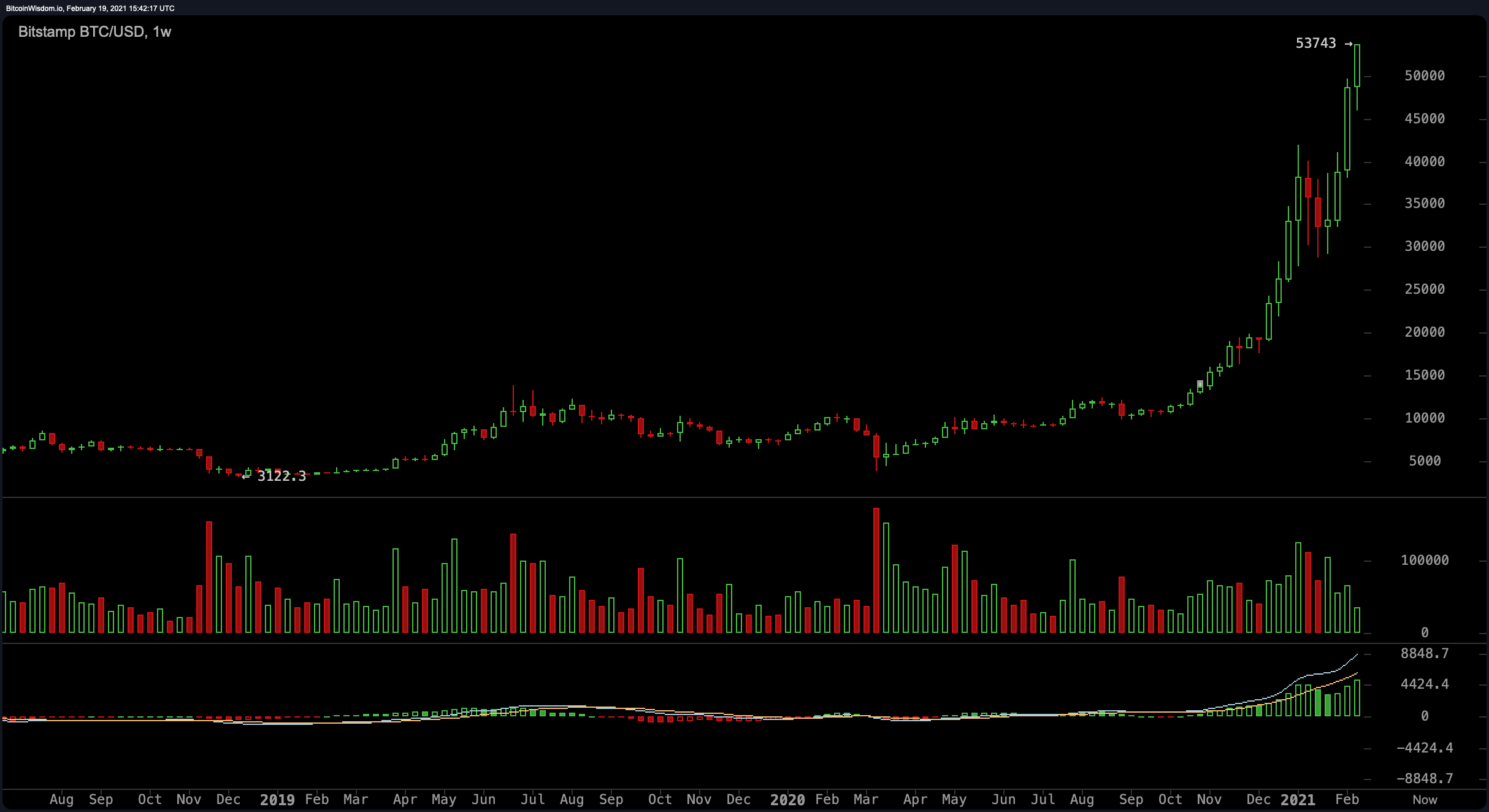Click the 5000 price axis label
The height and width of the screenshot is (812, 1489).
click(1425, 461)
